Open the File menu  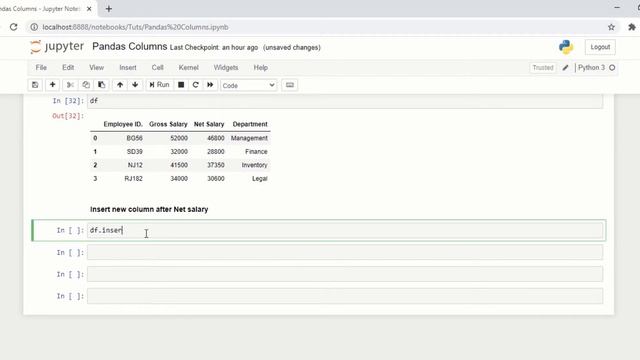coord(41,68)
